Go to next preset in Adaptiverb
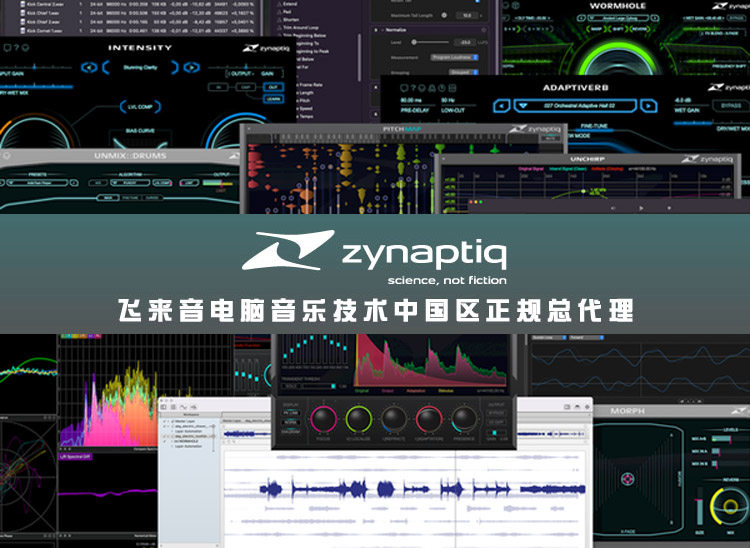Screen dimensions: 750x548 click(649, 106)
